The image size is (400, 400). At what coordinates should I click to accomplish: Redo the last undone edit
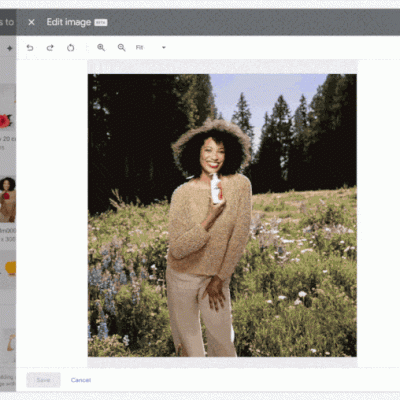[x=50, y=48]
